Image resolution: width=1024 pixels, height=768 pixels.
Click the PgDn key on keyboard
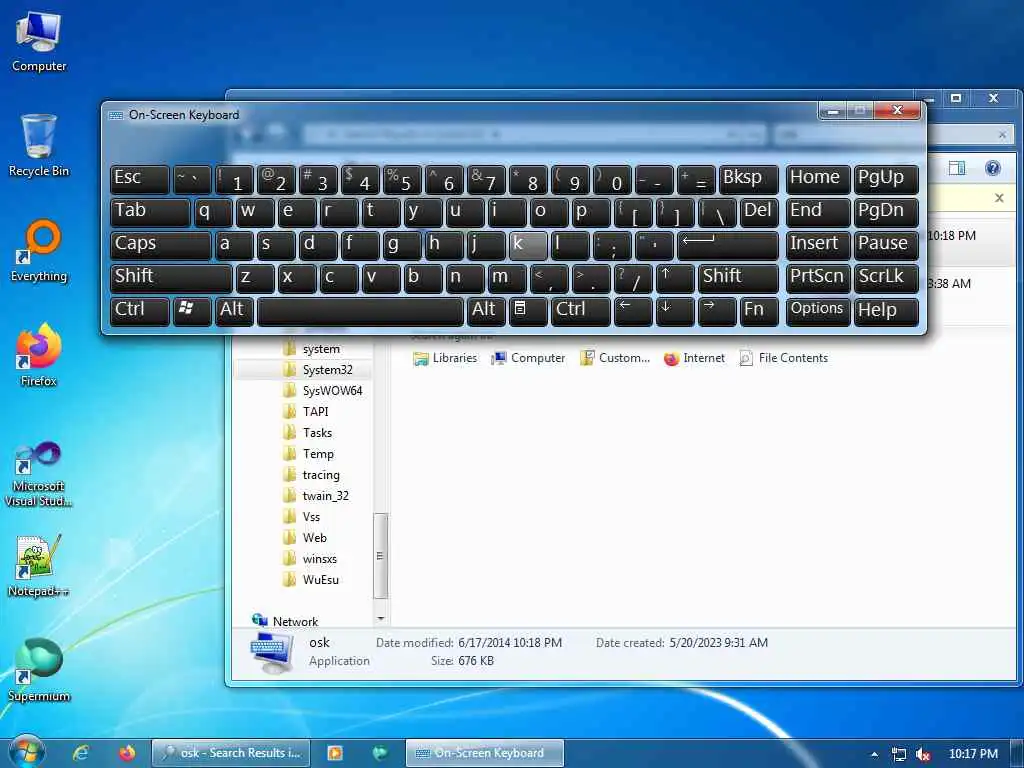(x=886, y=212)
